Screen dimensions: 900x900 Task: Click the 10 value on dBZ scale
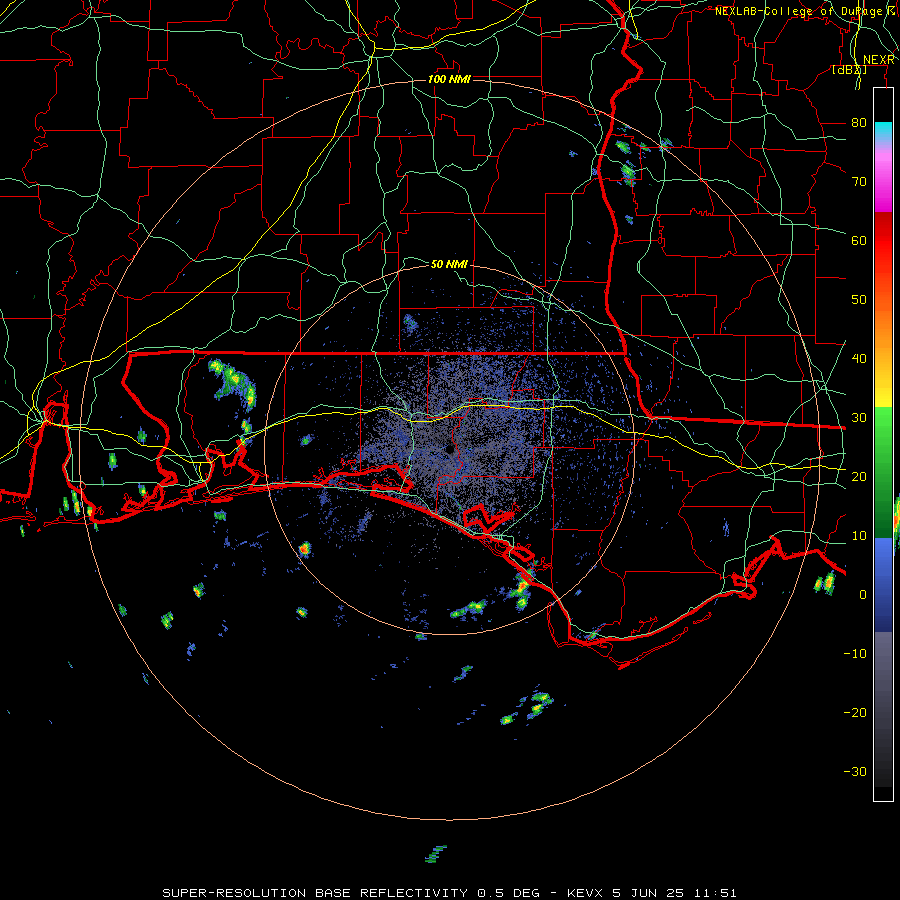(859, 536)
